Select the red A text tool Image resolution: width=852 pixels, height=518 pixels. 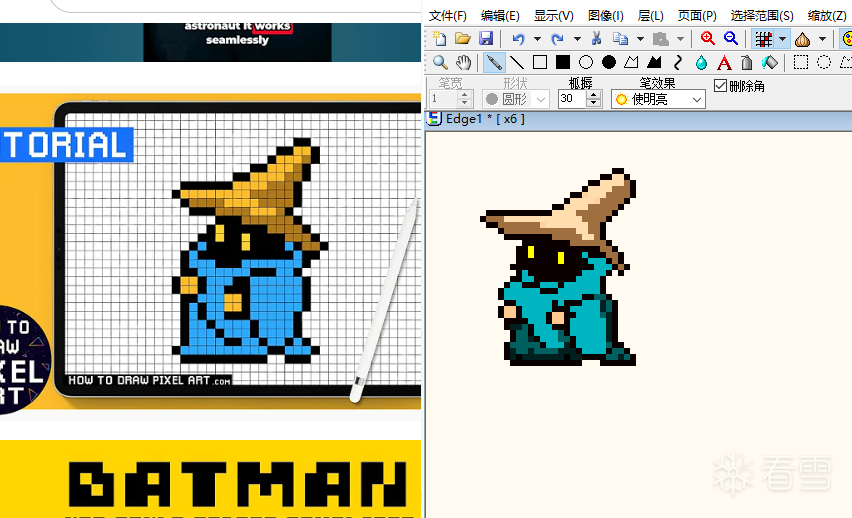point(724,63)
